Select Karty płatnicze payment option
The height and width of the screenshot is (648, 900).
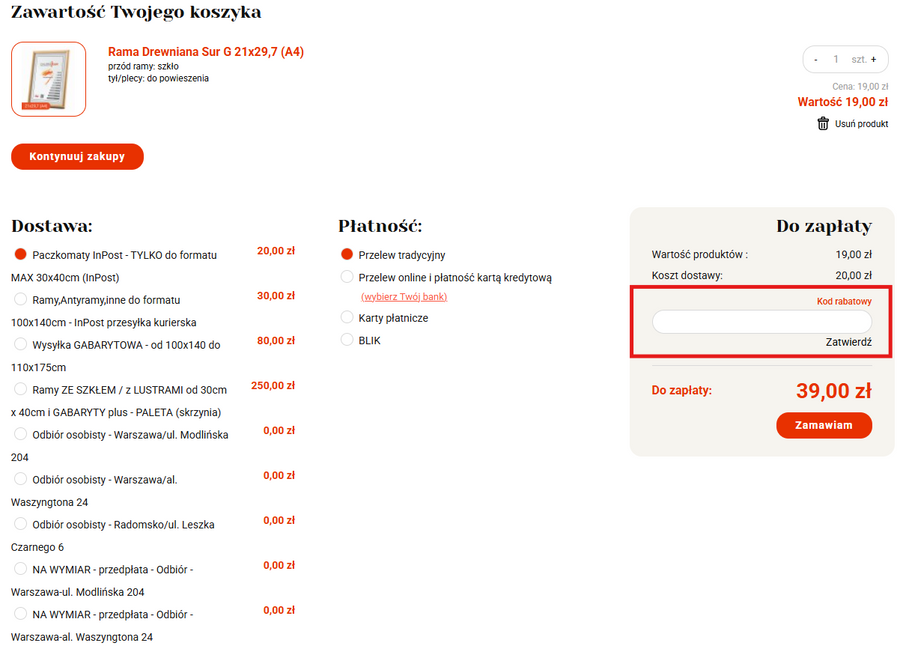pos(347,318)
